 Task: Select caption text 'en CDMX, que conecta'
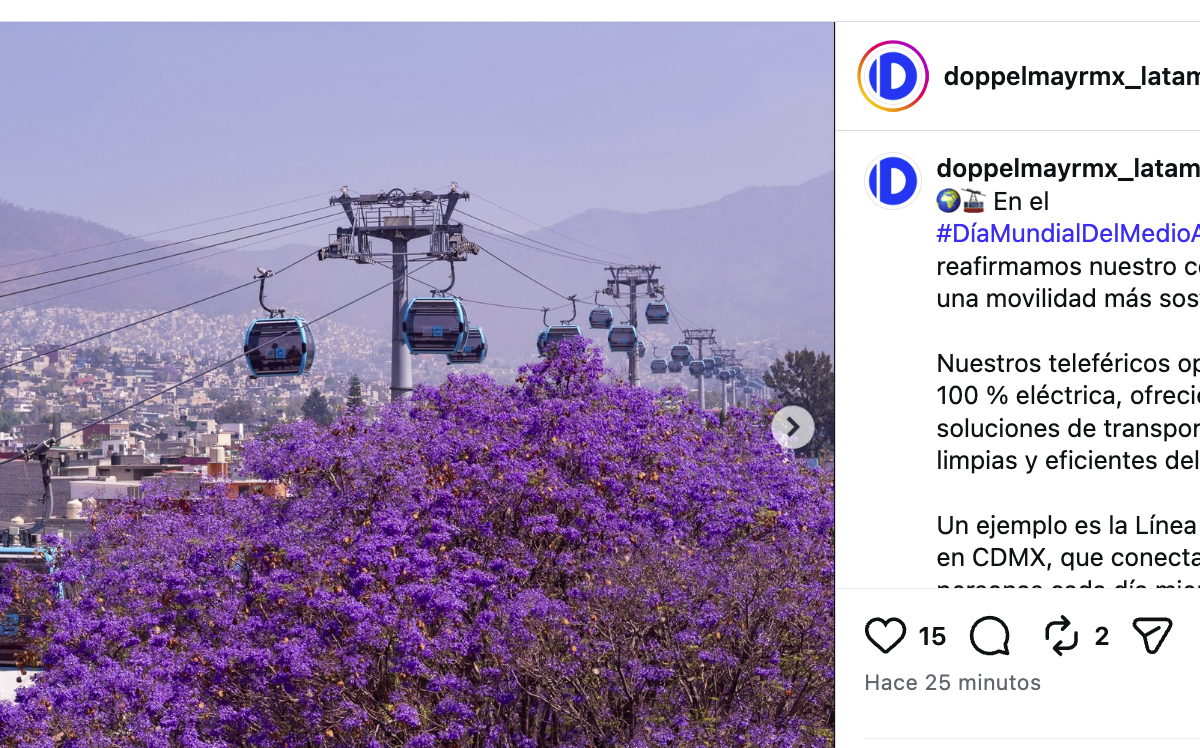[x=1067, y=557]
